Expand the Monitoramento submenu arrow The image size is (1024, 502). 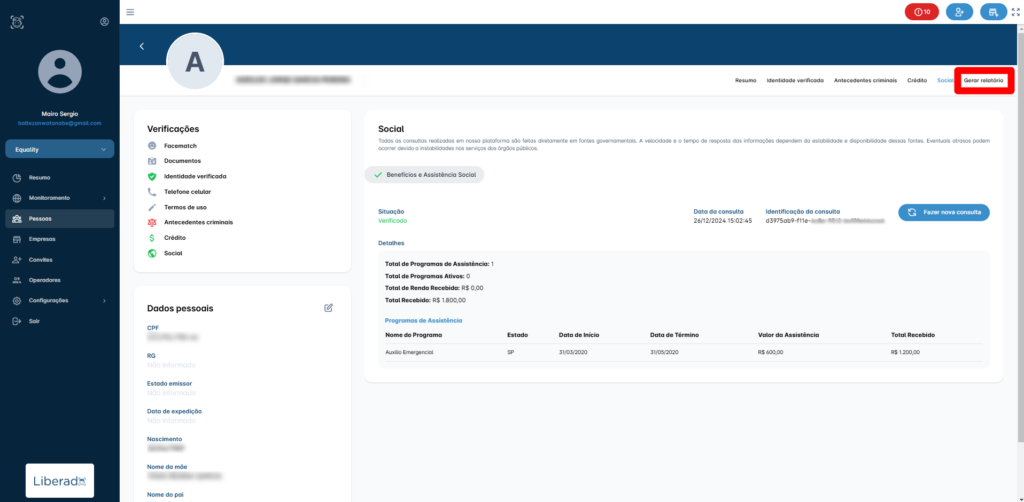pos(104,198)
